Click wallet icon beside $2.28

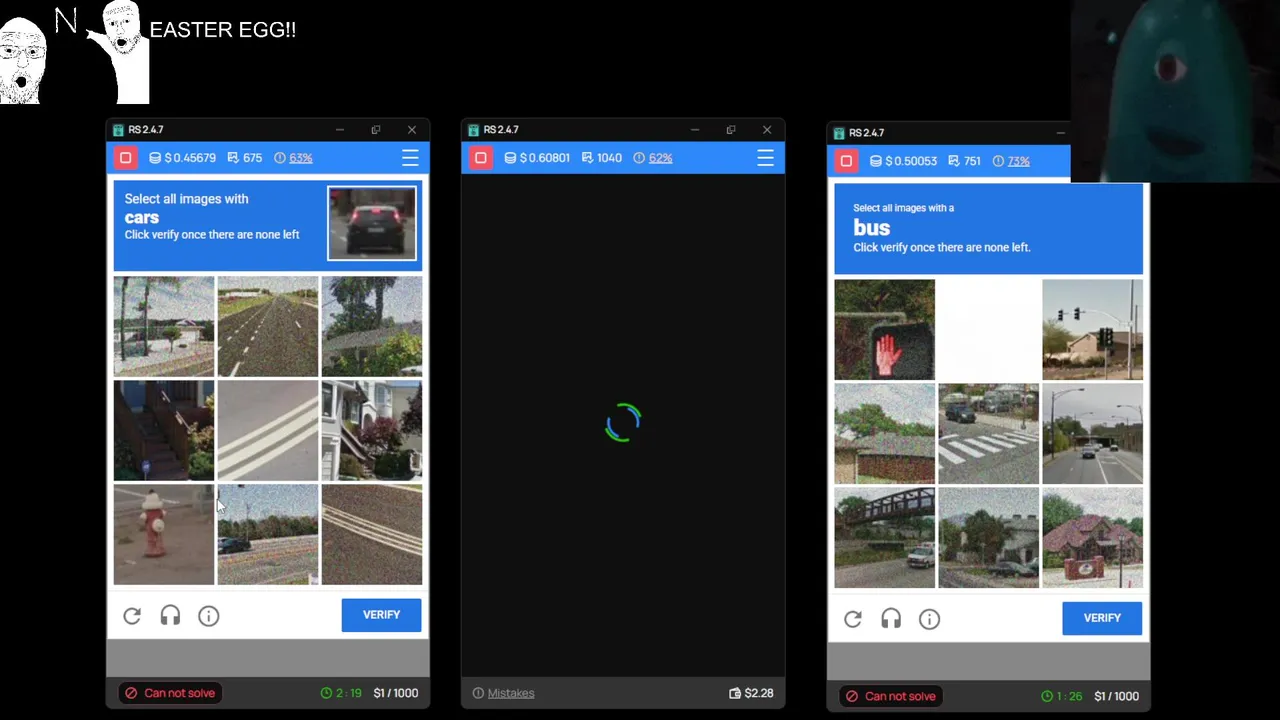coord(735,693)
